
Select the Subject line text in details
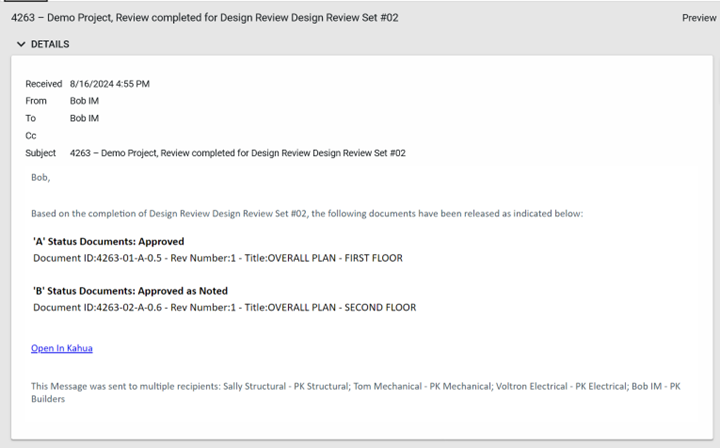(238, 153)
